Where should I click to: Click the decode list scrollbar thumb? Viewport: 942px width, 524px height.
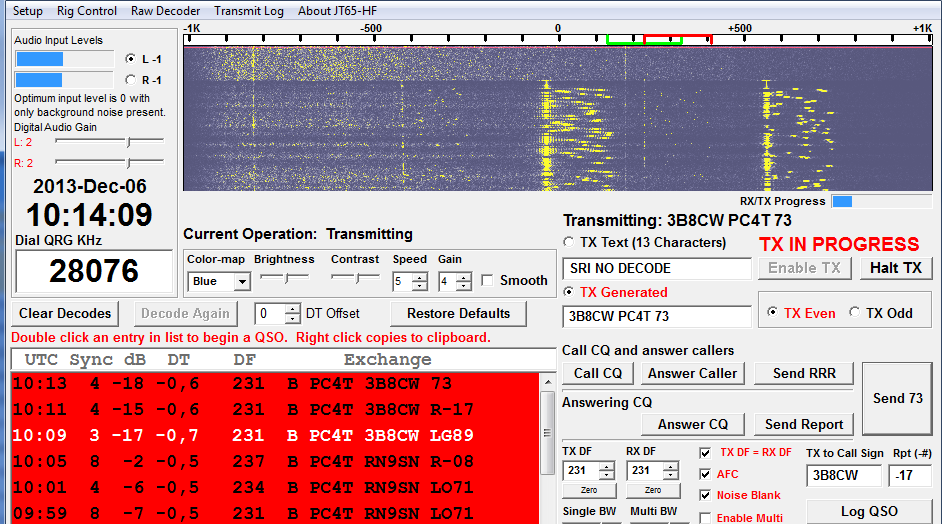pyautogui.click(x=547, y=433)
